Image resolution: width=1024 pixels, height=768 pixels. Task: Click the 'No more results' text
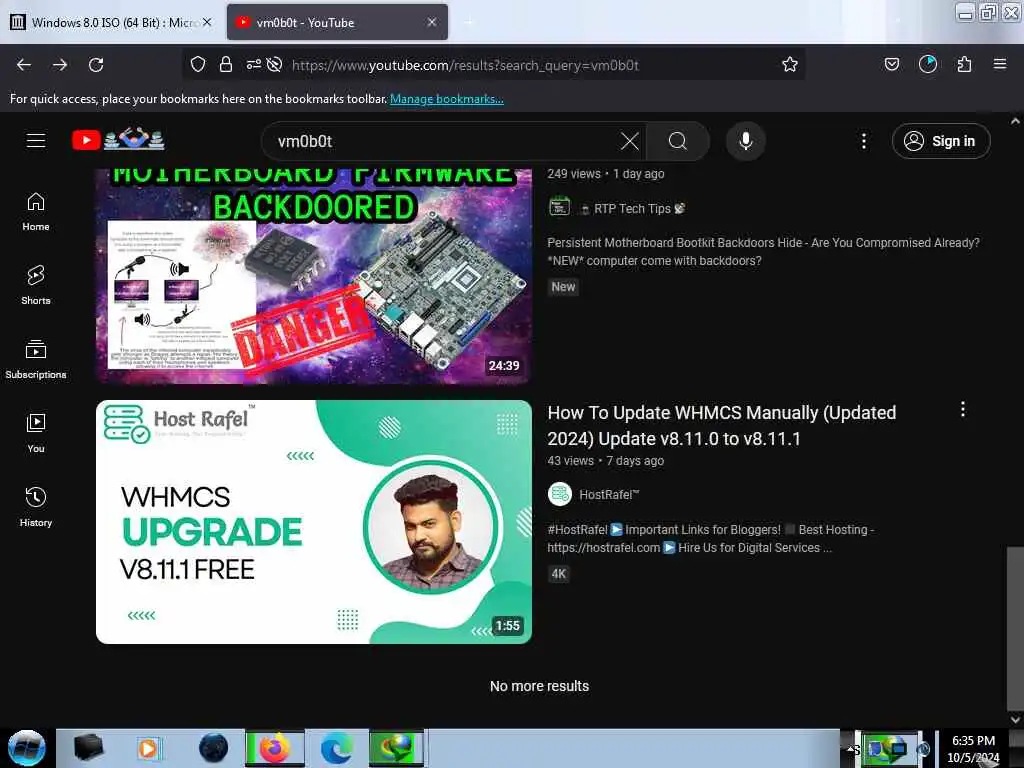(x=539, y=686)
